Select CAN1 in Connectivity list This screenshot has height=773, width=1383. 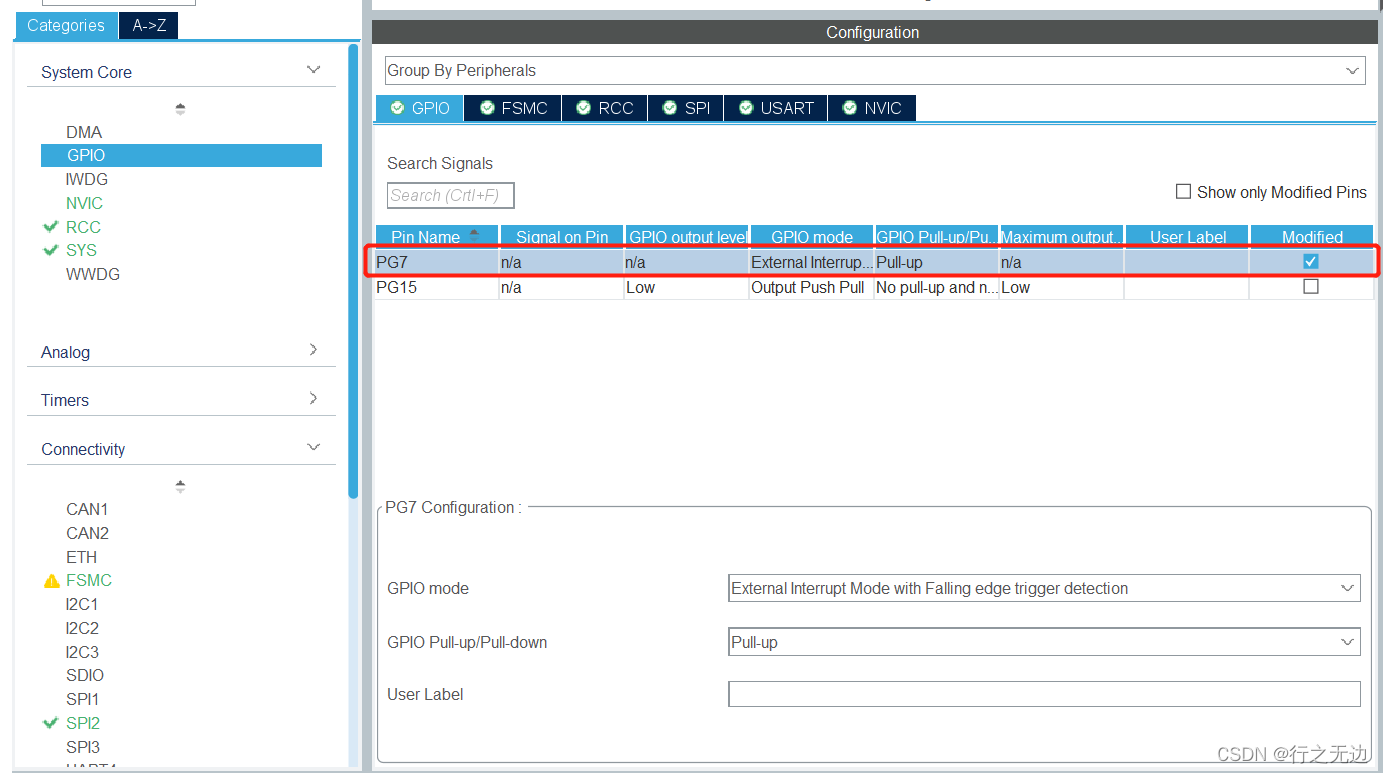[x=87, y=509]
